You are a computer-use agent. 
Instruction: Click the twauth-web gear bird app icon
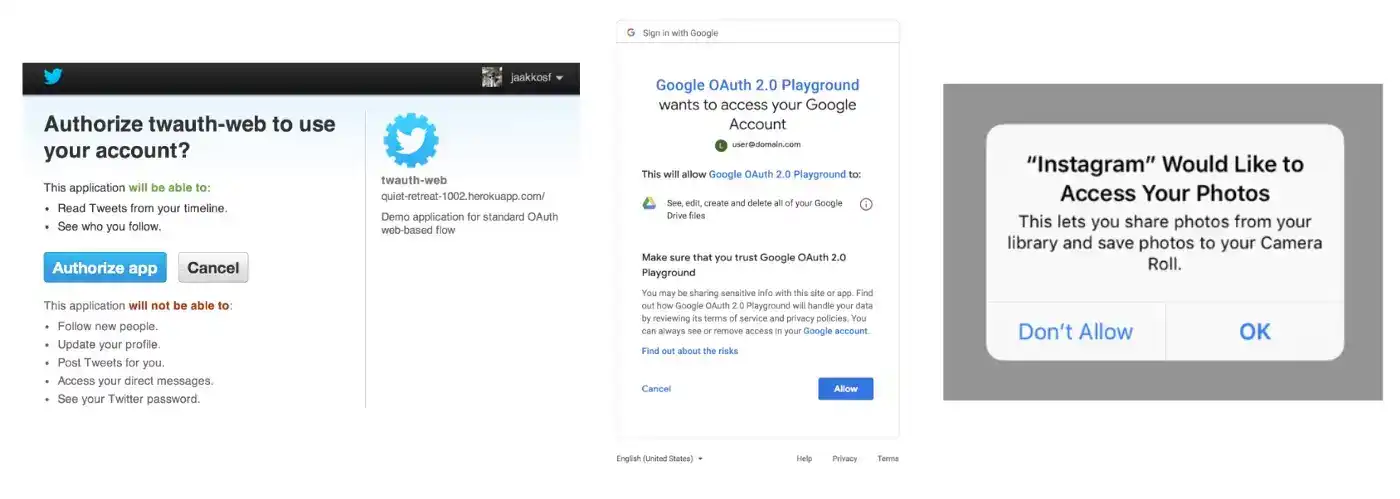coord(411,140)
